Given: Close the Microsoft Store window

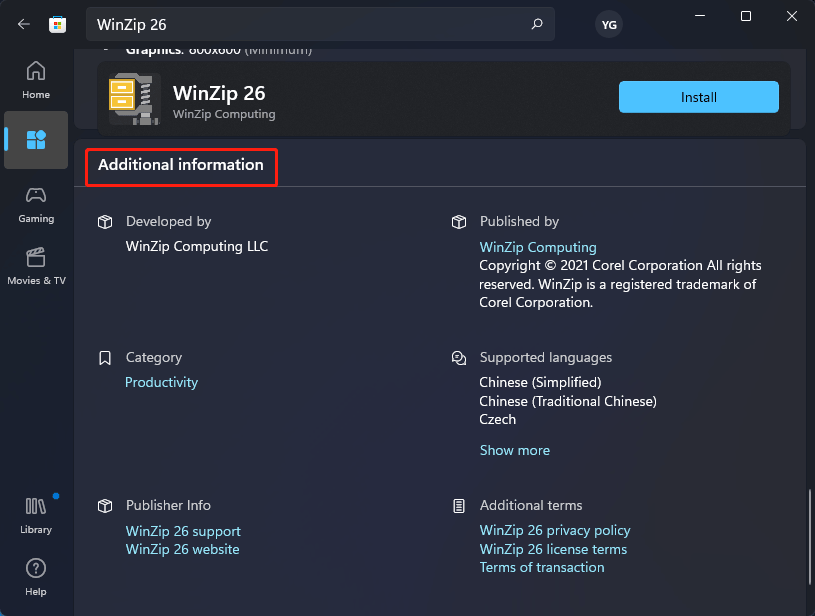Looking at the screenshot, I should [792, 16].
